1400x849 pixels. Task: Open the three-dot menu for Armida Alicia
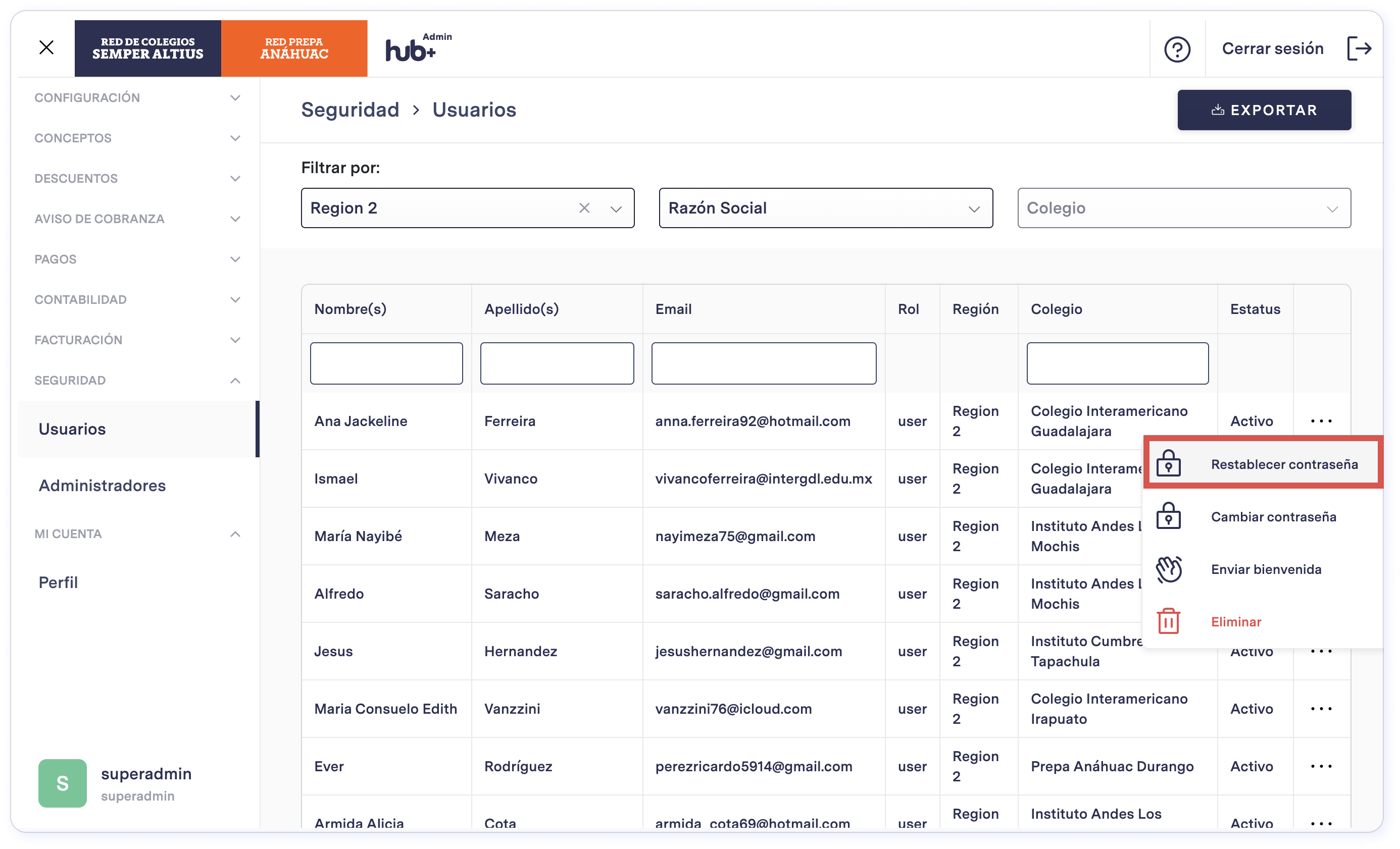coord(1322,823)
